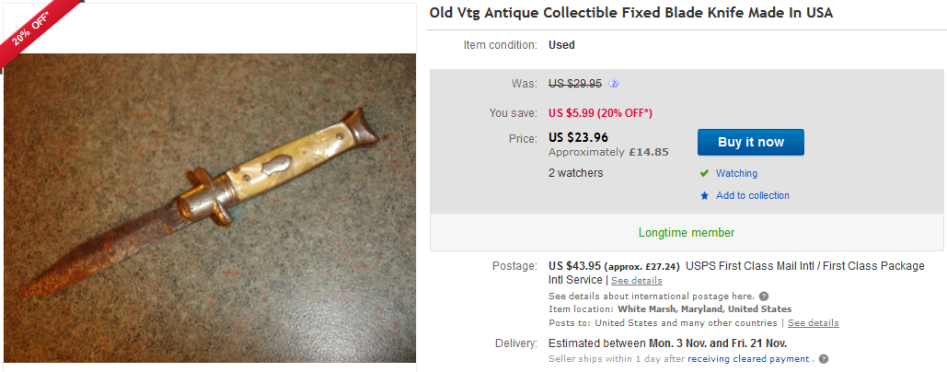Click the help icon beside the Was price
This screenshot has width=947, height=372.
[x=614, y=84]
